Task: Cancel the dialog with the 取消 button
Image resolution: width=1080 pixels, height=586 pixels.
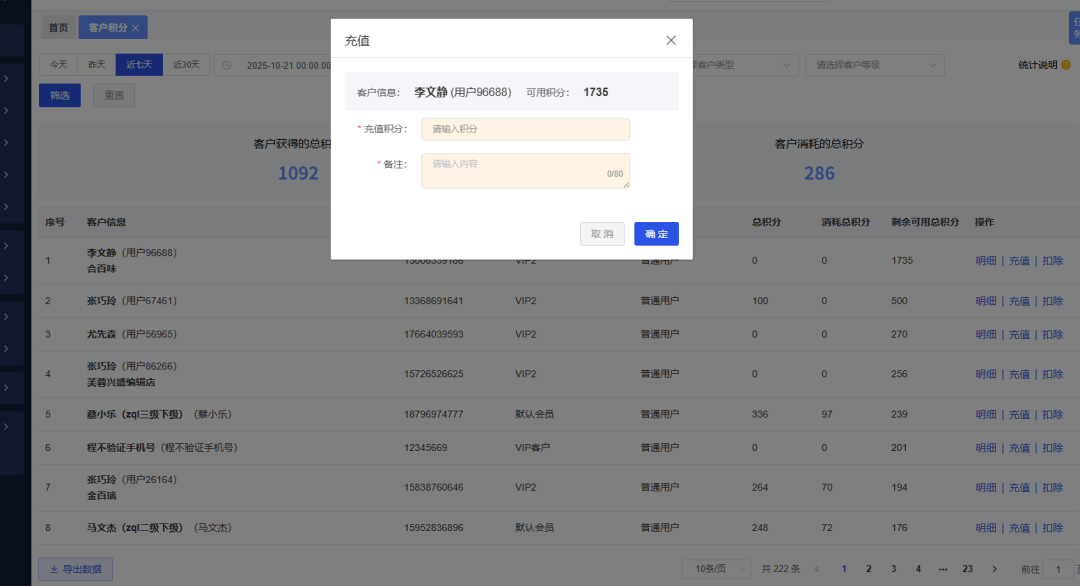Action: click(602, 233)
